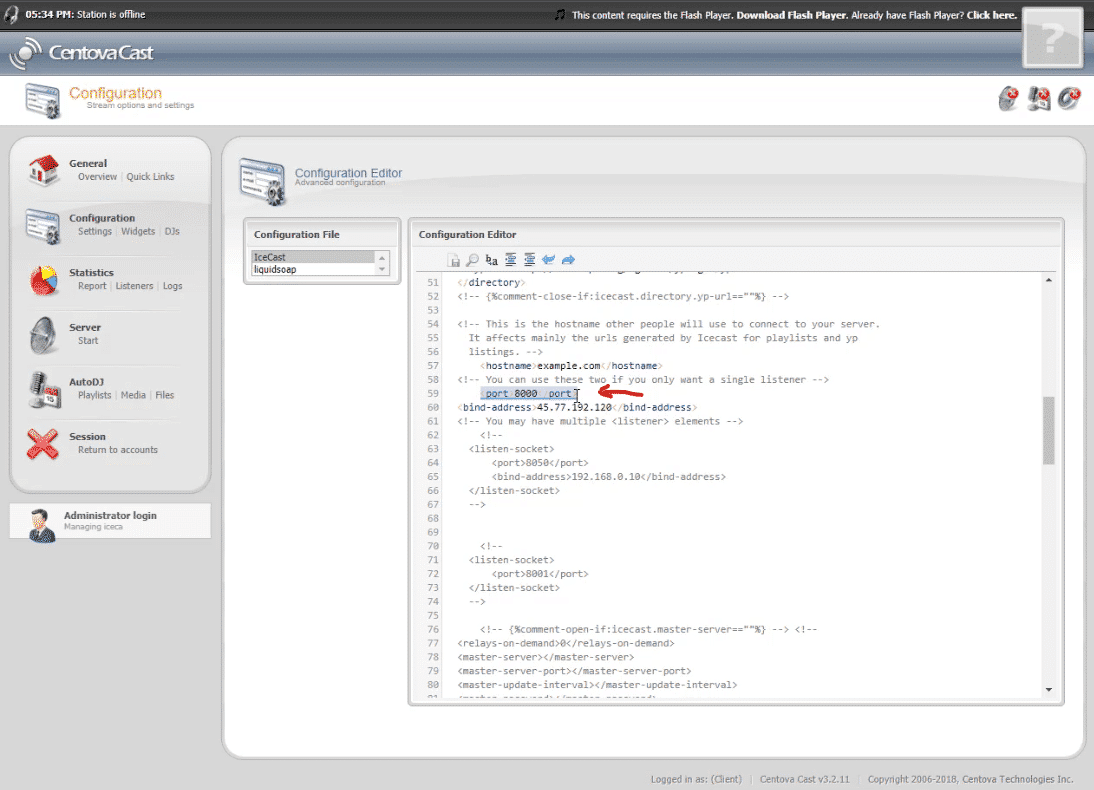The image size is (1094, 790).
Task: Click the Session red X icon
Action: coord(43,444)
